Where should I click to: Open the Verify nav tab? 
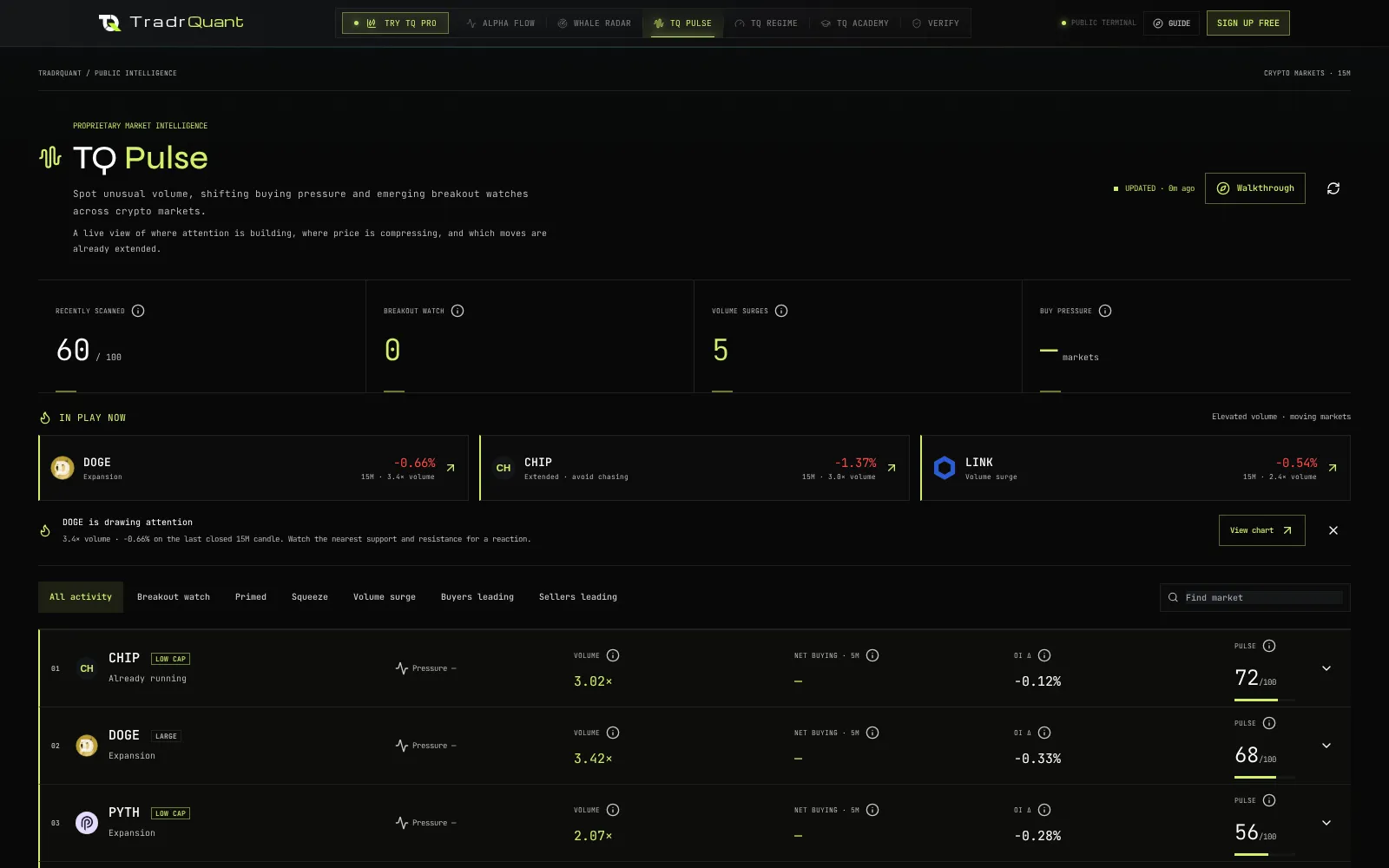936,23
